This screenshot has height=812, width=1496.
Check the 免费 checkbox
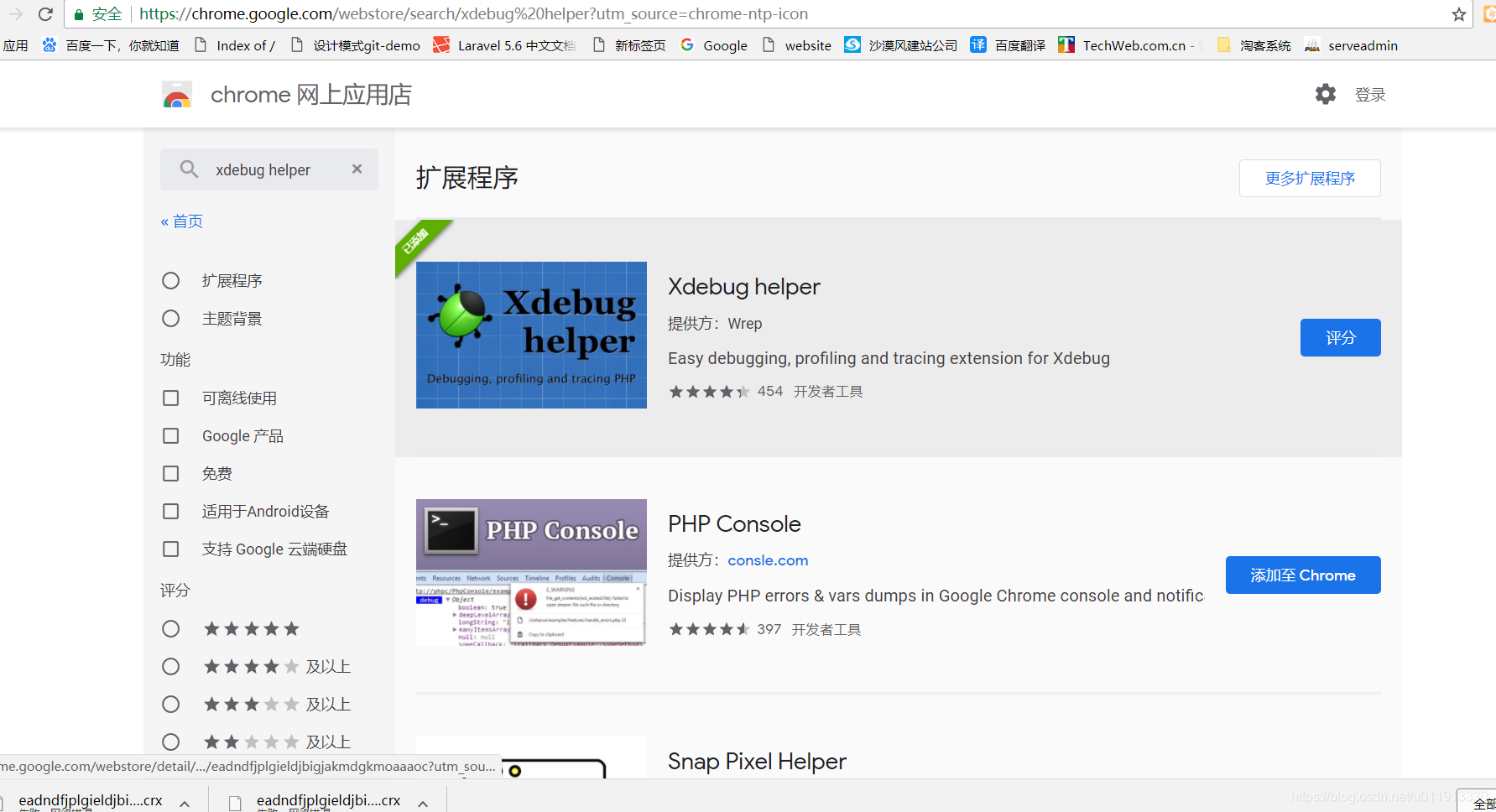[x=171, y=473]
